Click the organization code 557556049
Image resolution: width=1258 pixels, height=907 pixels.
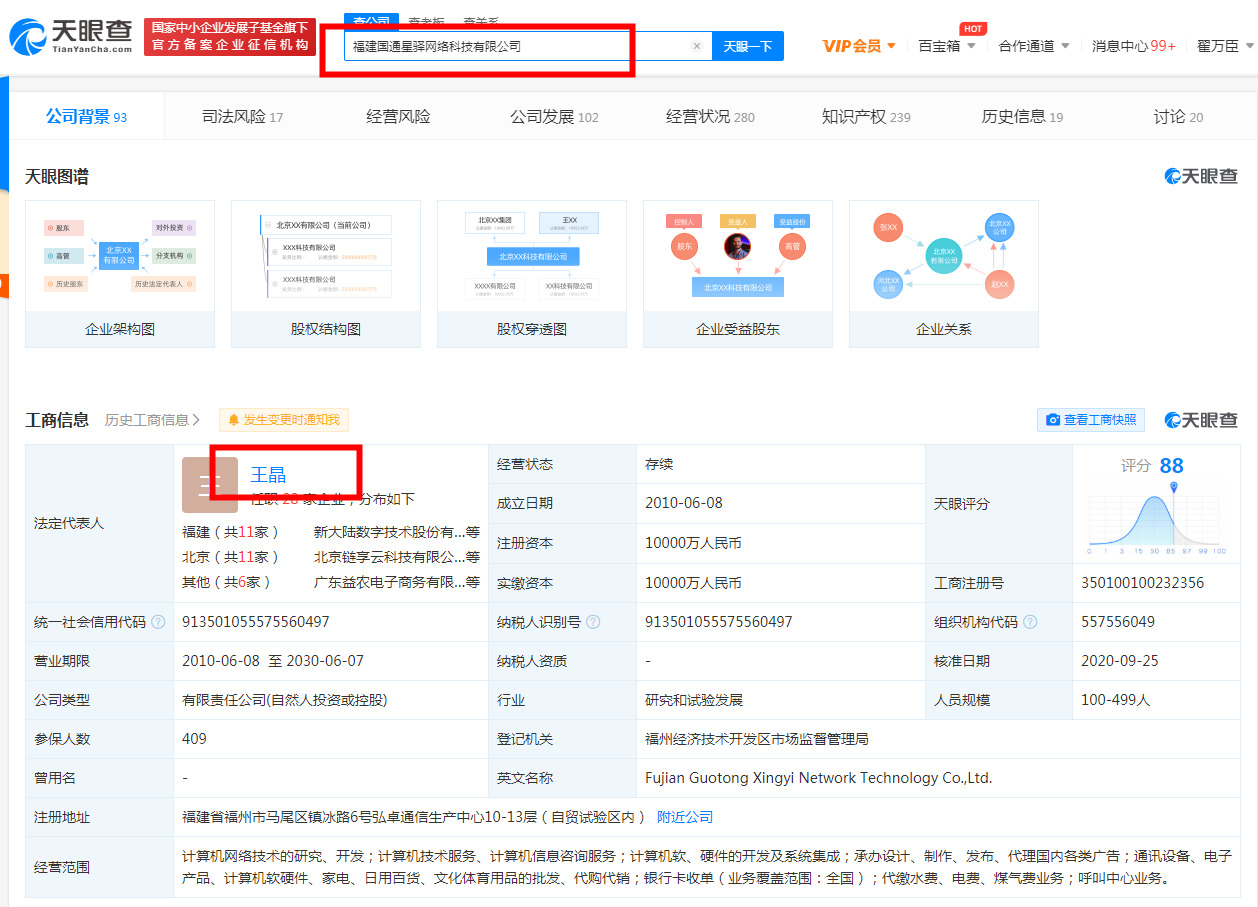click(x=1118, y=622)
